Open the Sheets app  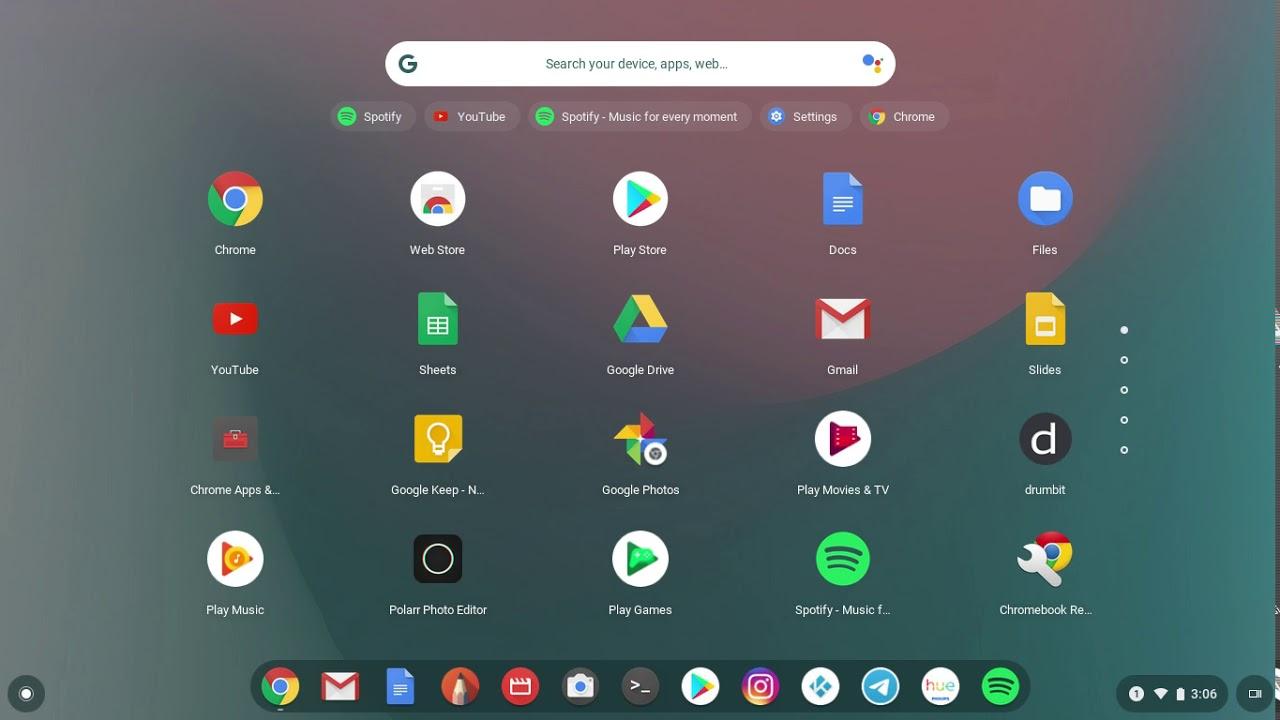tap(437, 319)
